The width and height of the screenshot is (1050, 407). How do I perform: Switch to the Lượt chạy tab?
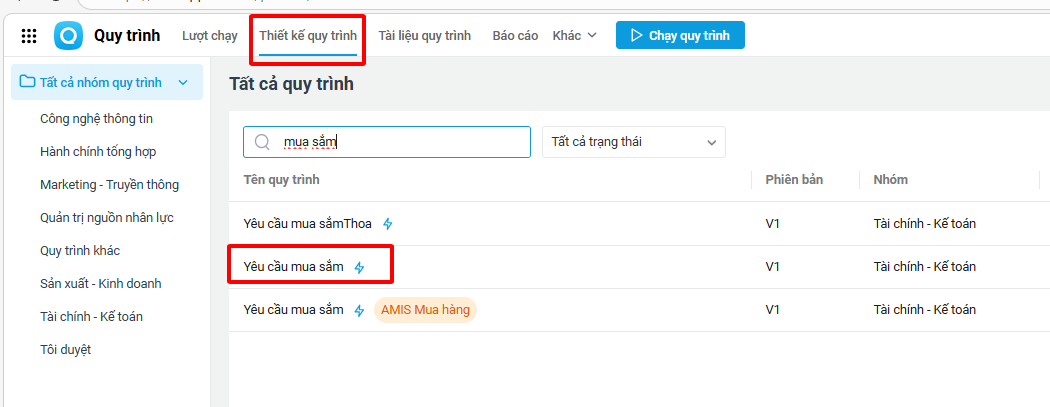(210, 36)
